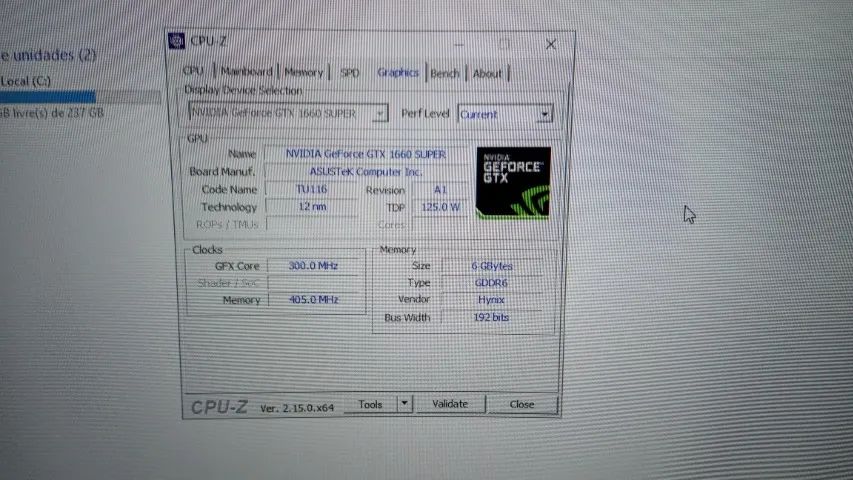Select the Graphics tab

pyautogui.click(x=398, y=72)
